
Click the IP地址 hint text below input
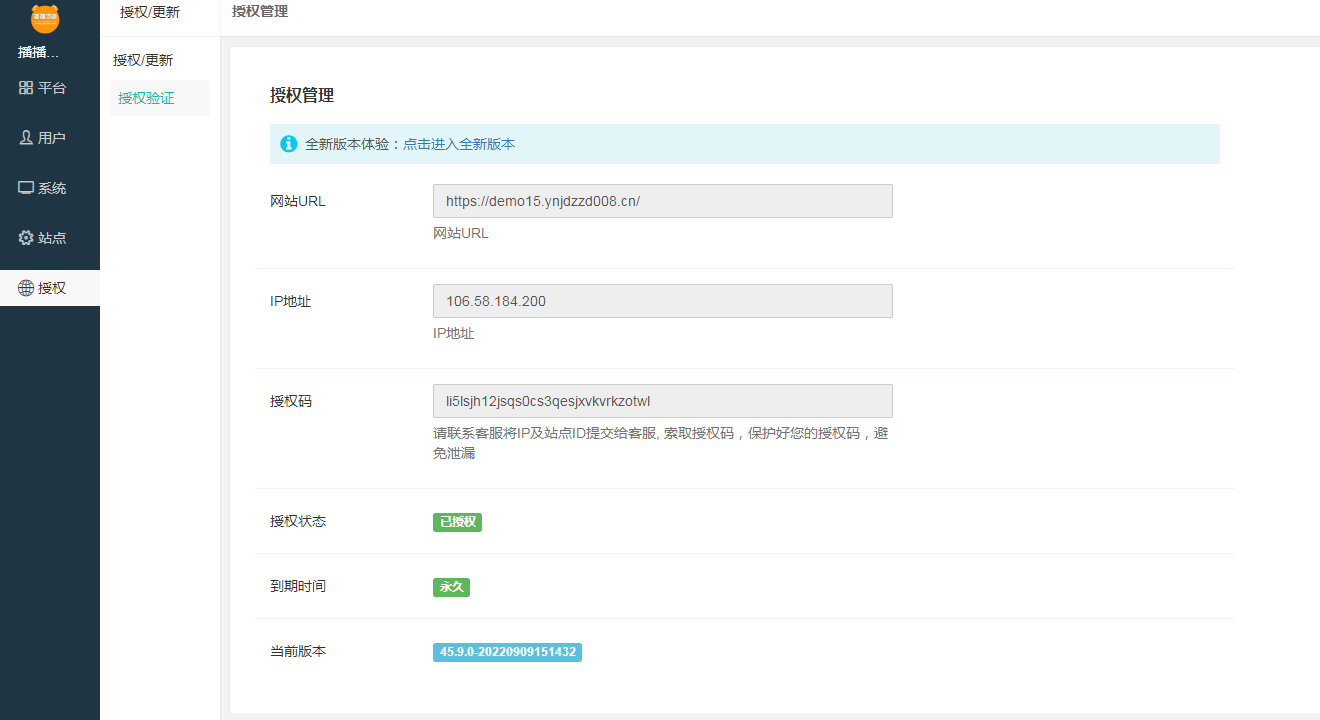click(x=454, y=333)
